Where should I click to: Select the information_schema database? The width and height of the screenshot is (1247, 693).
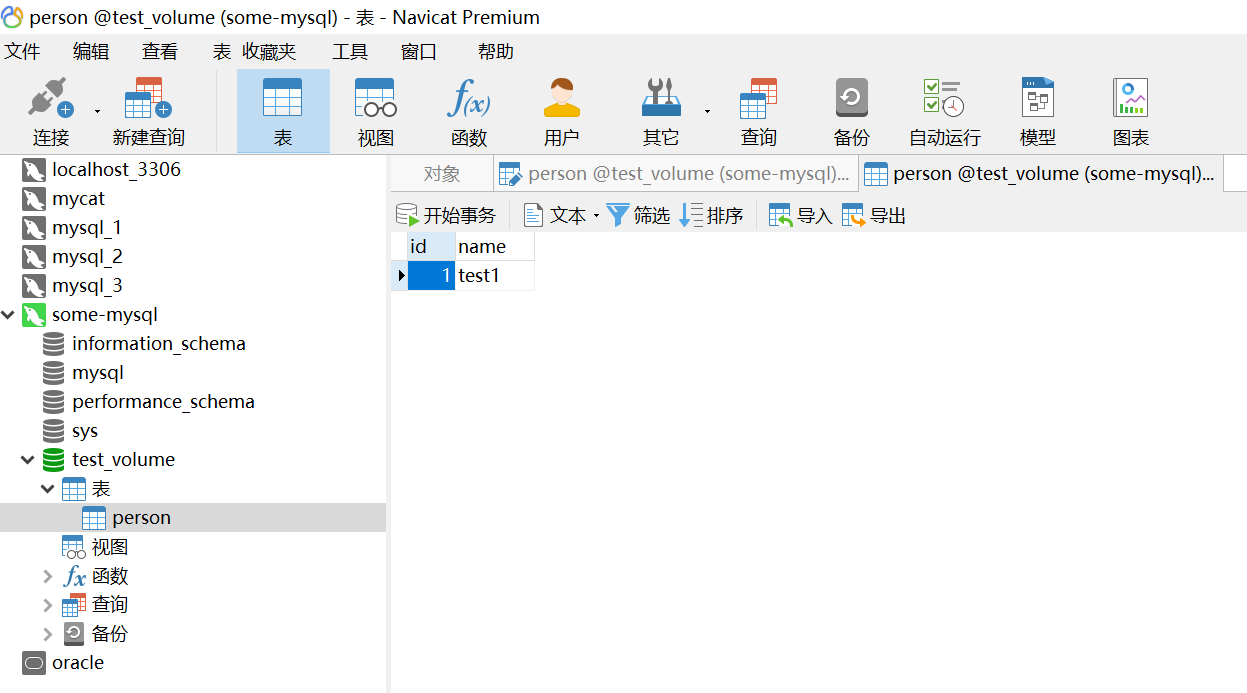[159, 343]
